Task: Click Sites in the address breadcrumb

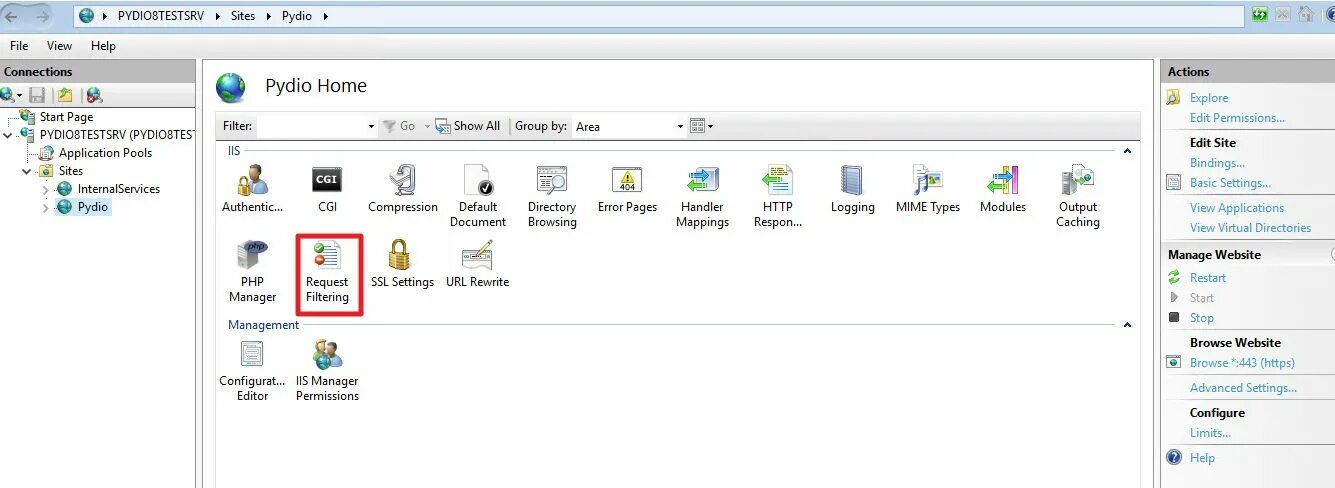Action: point(243,16)
